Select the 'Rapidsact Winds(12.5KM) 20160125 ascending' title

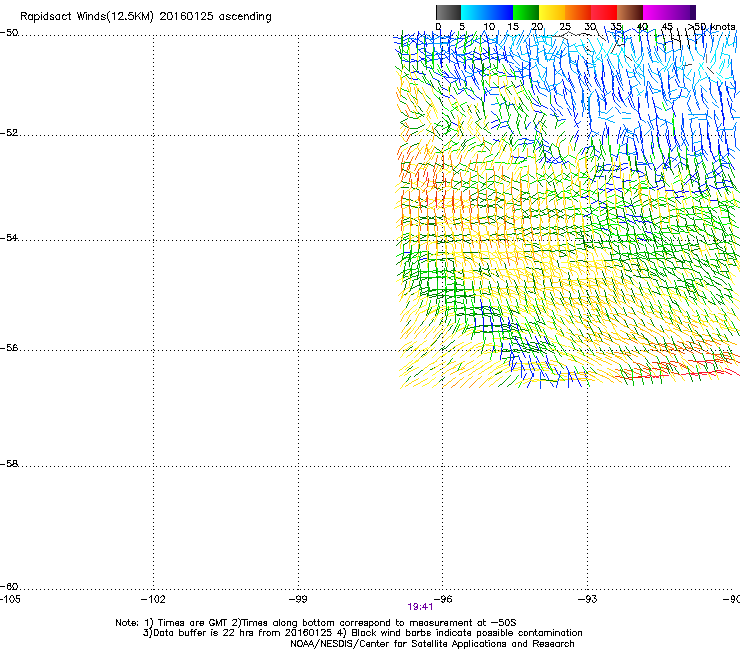146,17
